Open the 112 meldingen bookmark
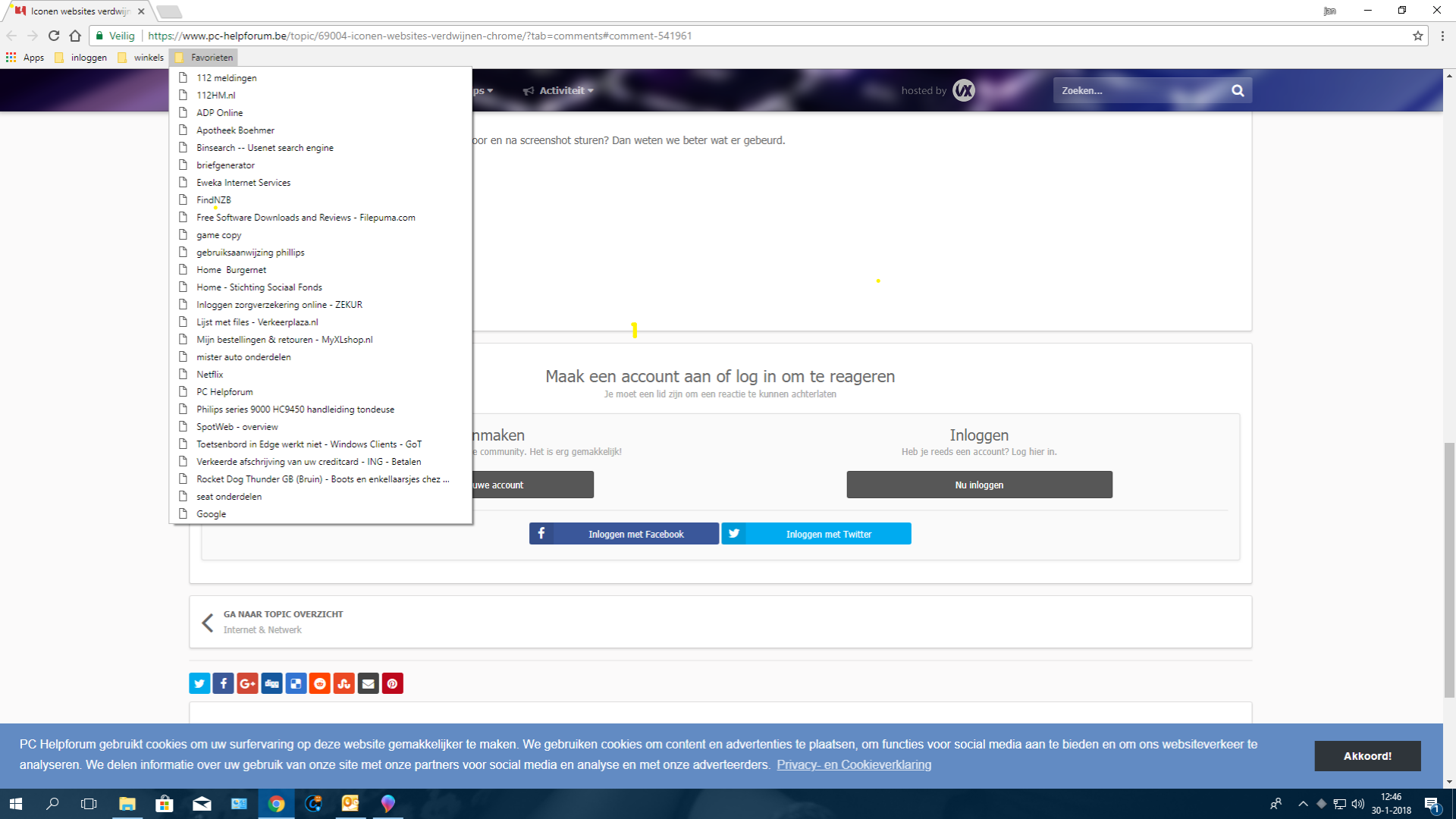 pyautogui.click(x=320, y=77)
